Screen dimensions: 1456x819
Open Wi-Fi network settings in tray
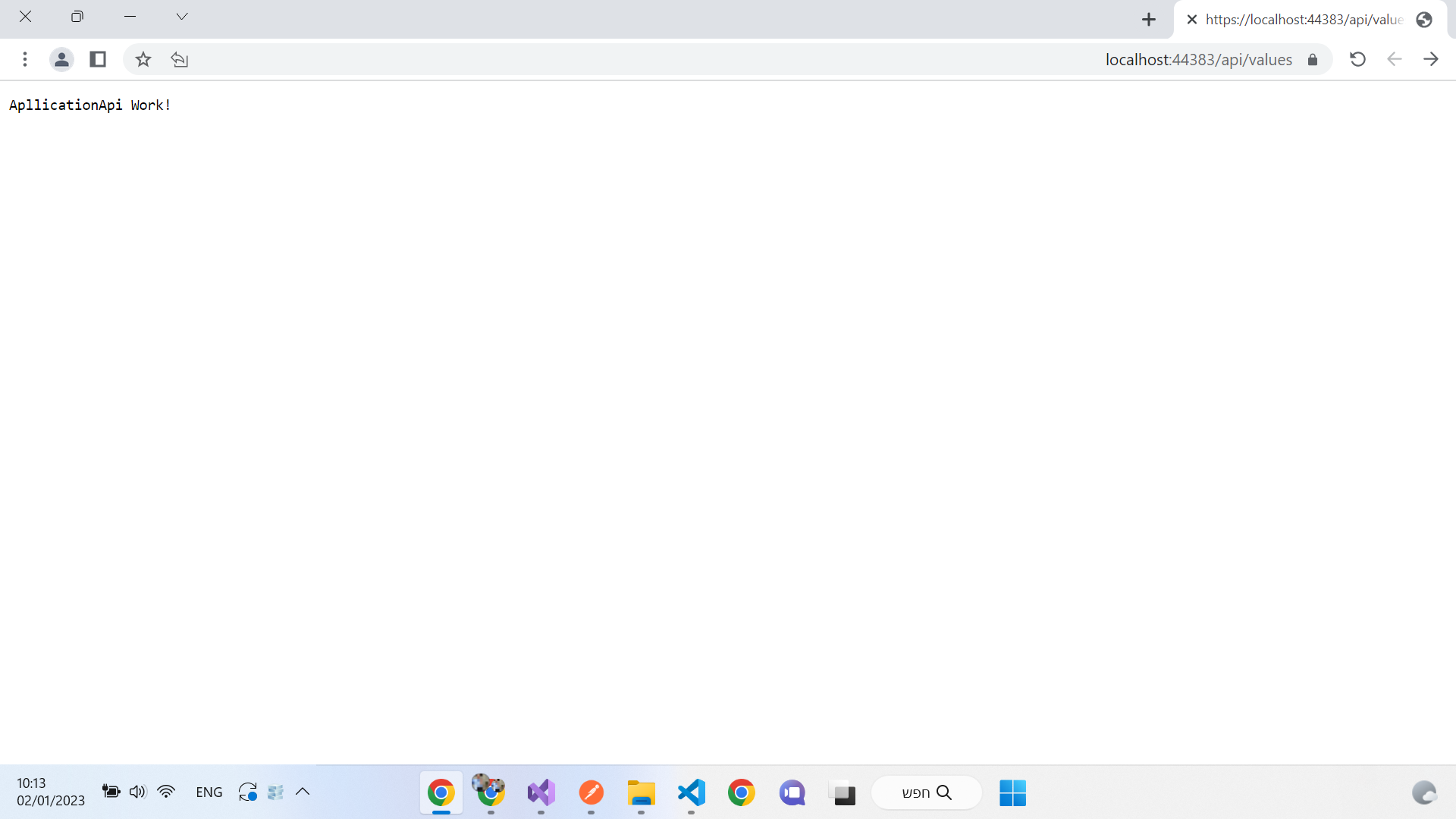point(166,792)
